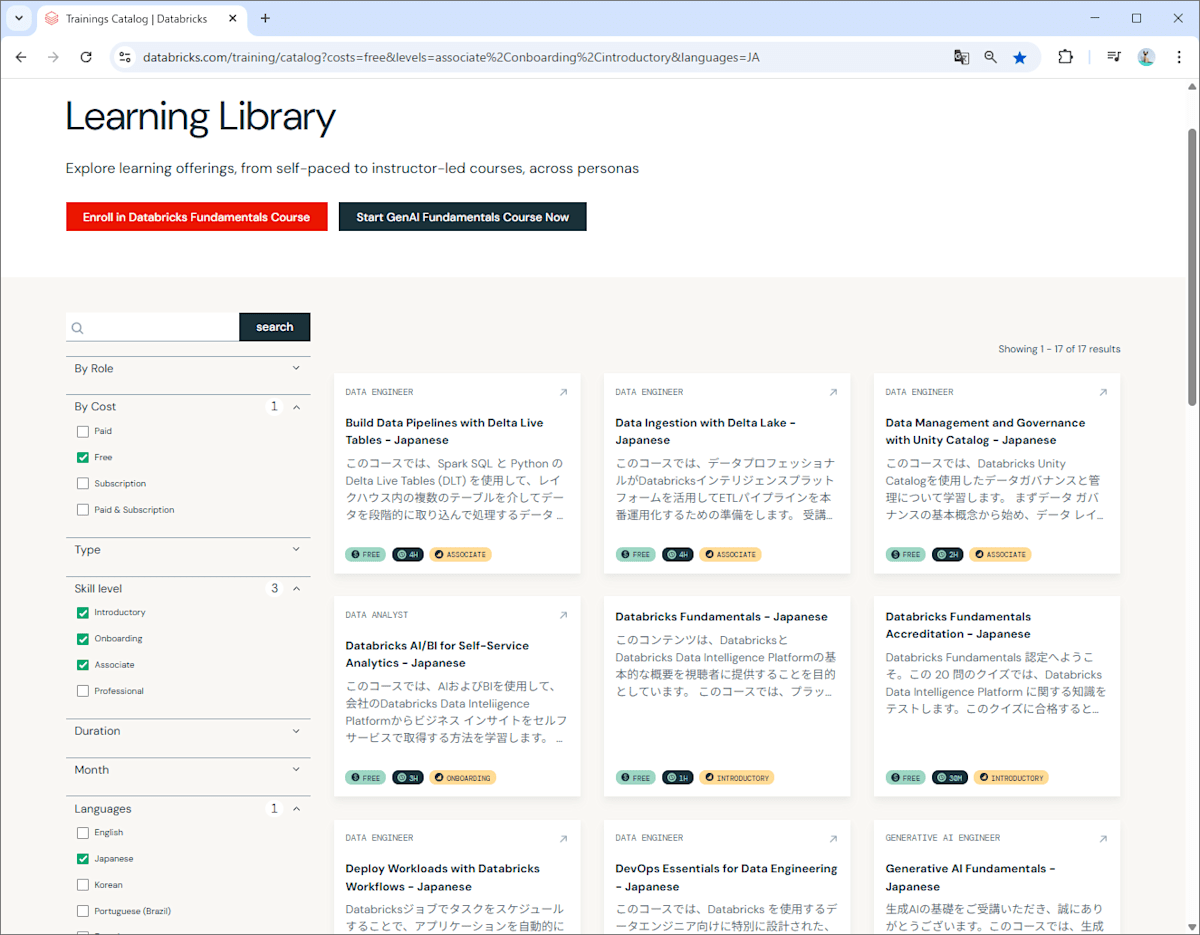Uncheck the Associate skill level
The image size is (1200, 935).
tap(83, 664)
